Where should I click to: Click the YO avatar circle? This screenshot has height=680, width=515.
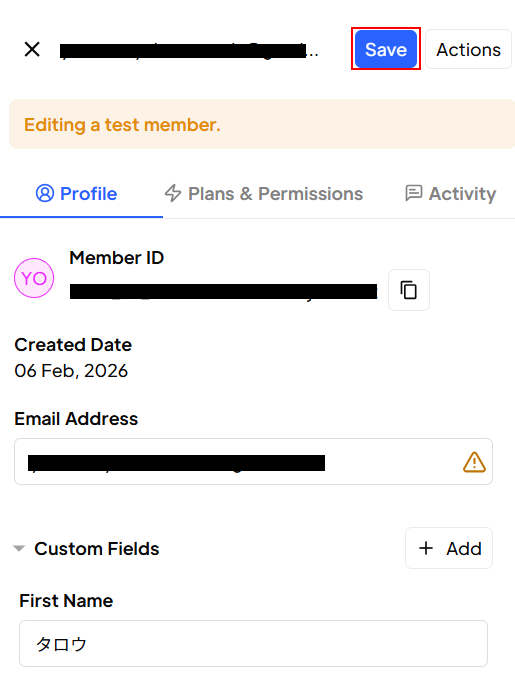click(x=34, y=278)
